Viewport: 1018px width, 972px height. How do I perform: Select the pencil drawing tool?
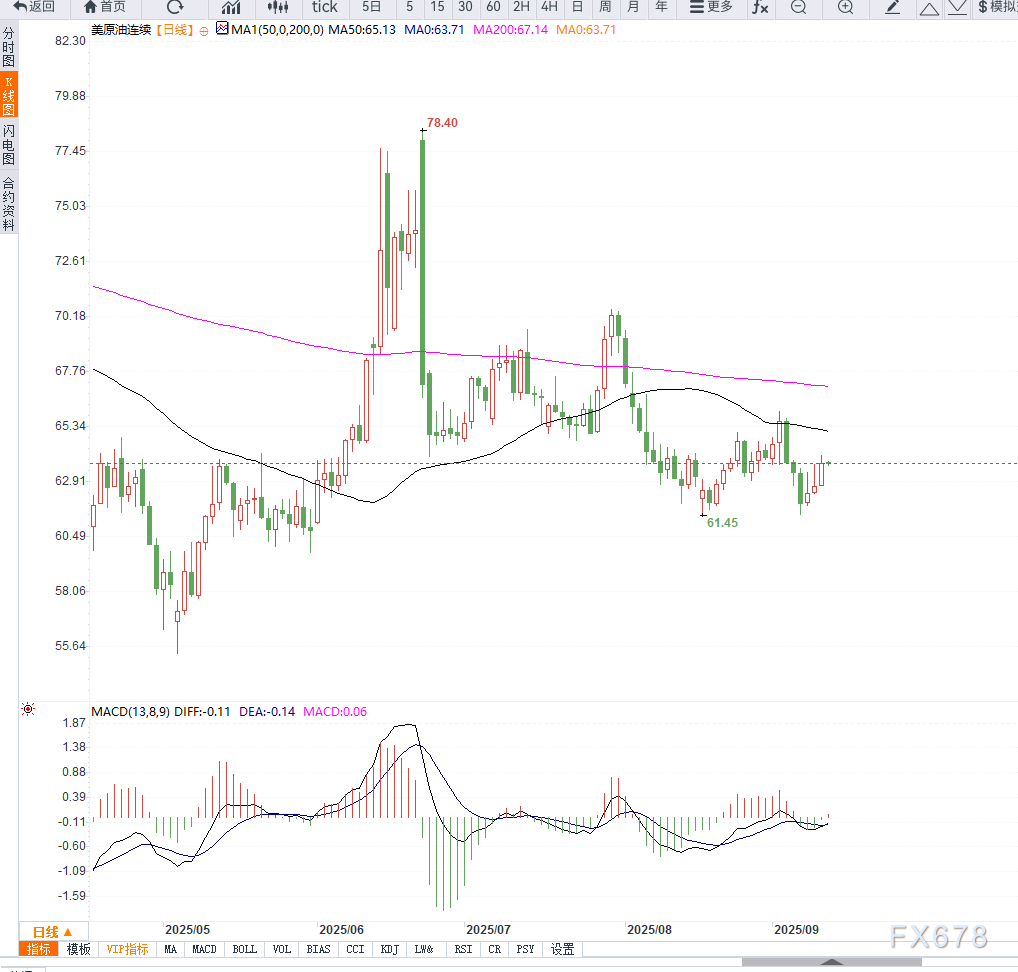coord(893,7)
